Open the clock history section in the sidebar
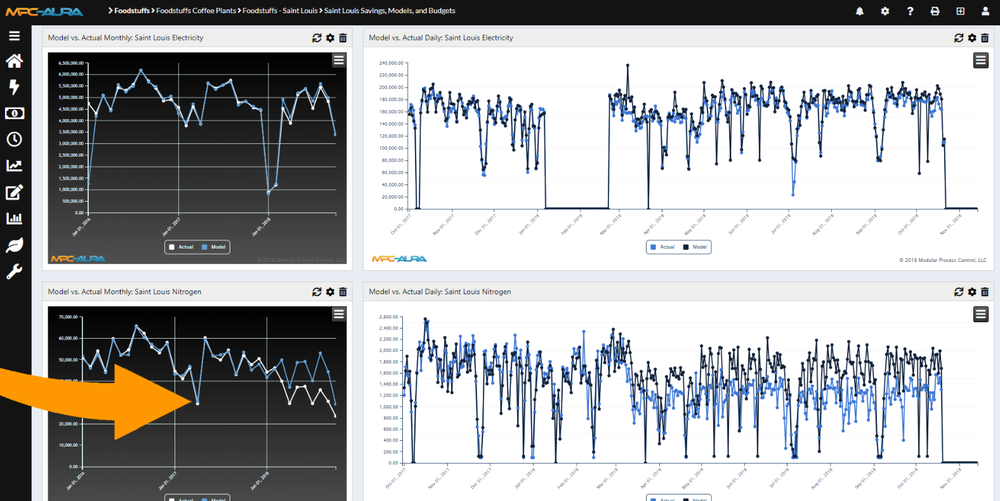1000x501 pixels. [14, 139]
